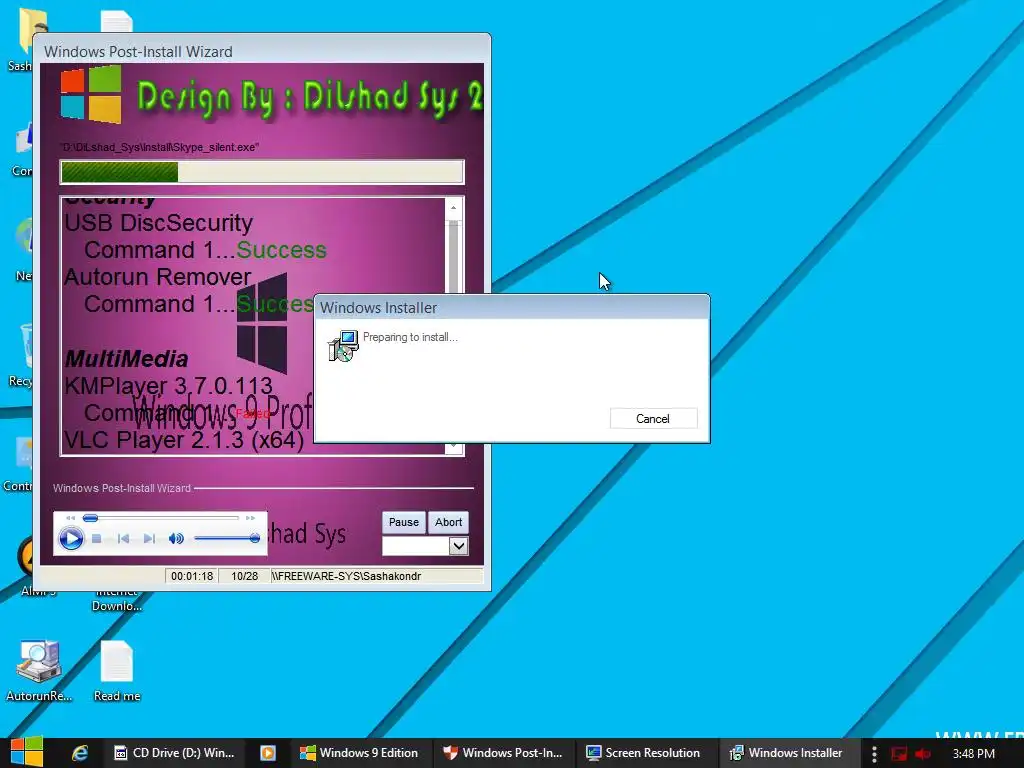Image resolution: width=1024 pixels, height=768 pixels.
Task: Click Preparing to install... message
Action: pos(410,337)
